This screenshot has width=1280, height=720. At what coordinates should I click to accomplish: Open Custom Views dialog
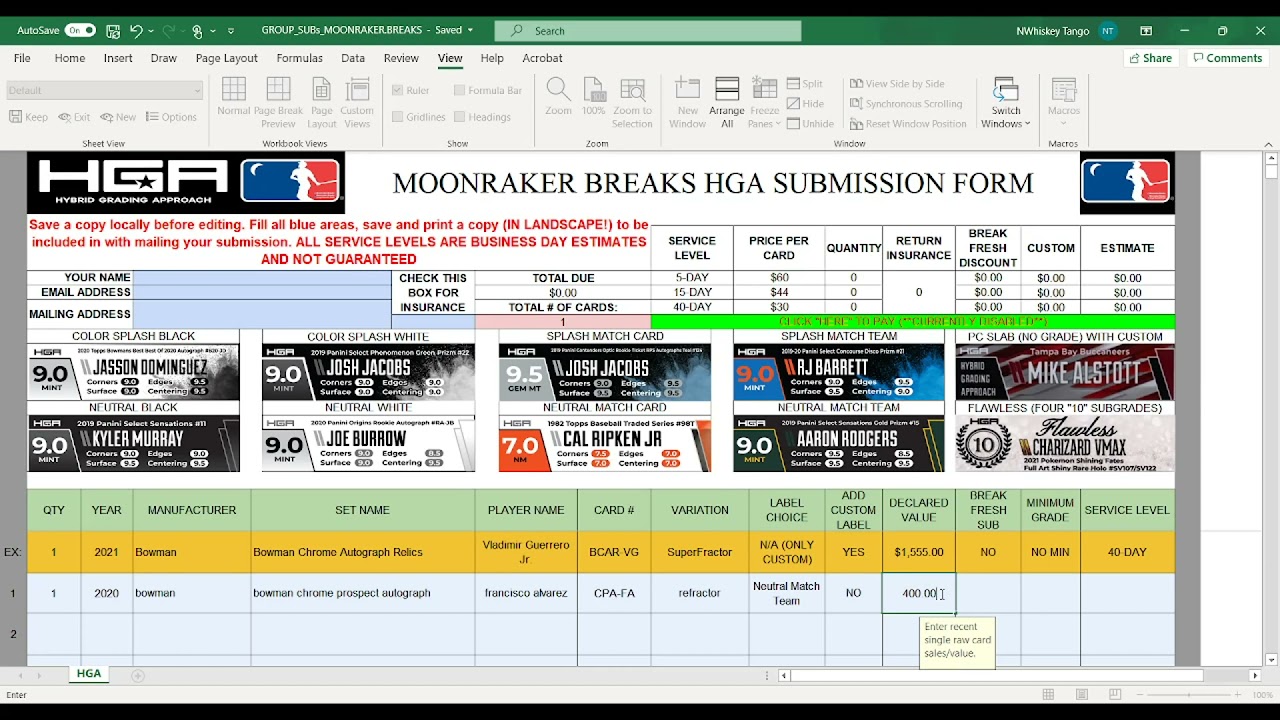tap(357, 103)
